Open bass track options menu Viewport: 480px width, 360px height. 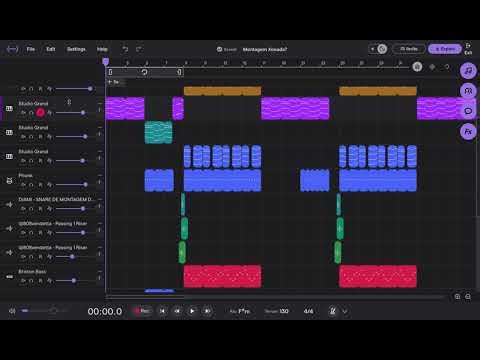click(99, 278)
